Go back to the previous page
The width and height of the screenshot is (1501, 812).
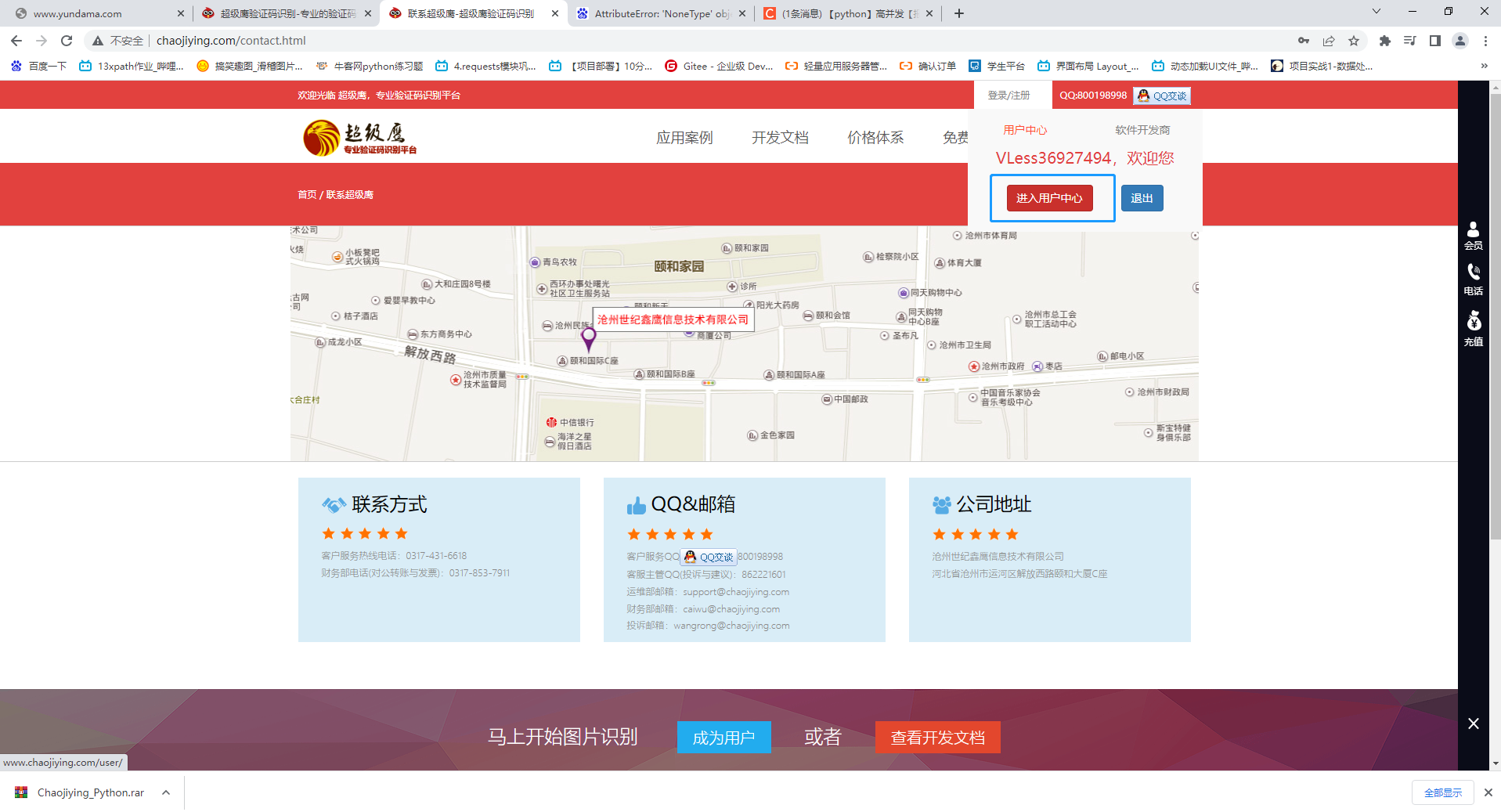tap(16, 41)
